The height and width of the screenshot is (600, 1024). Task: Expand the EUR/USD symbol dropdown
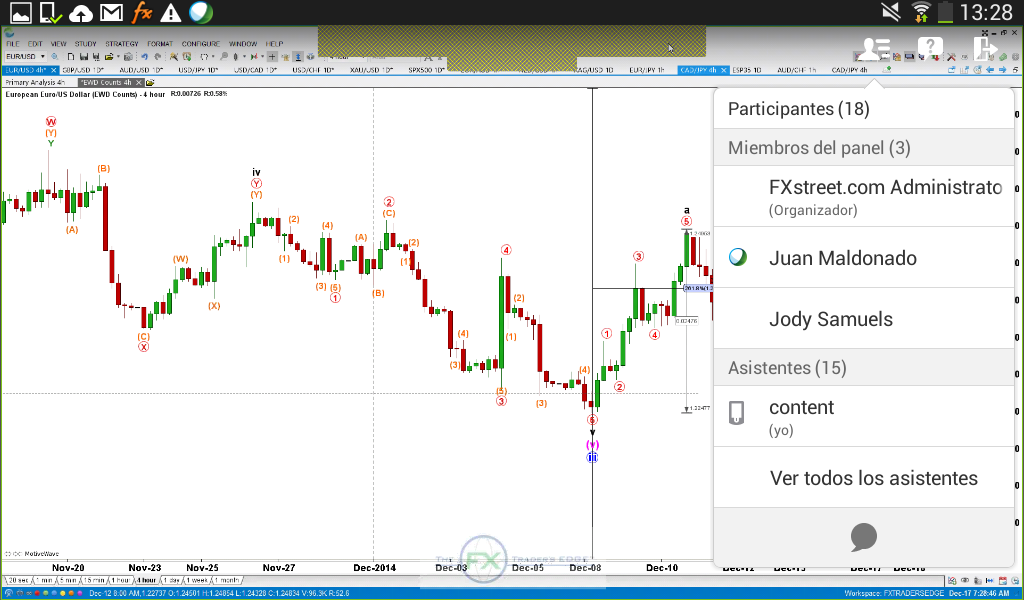40,57
